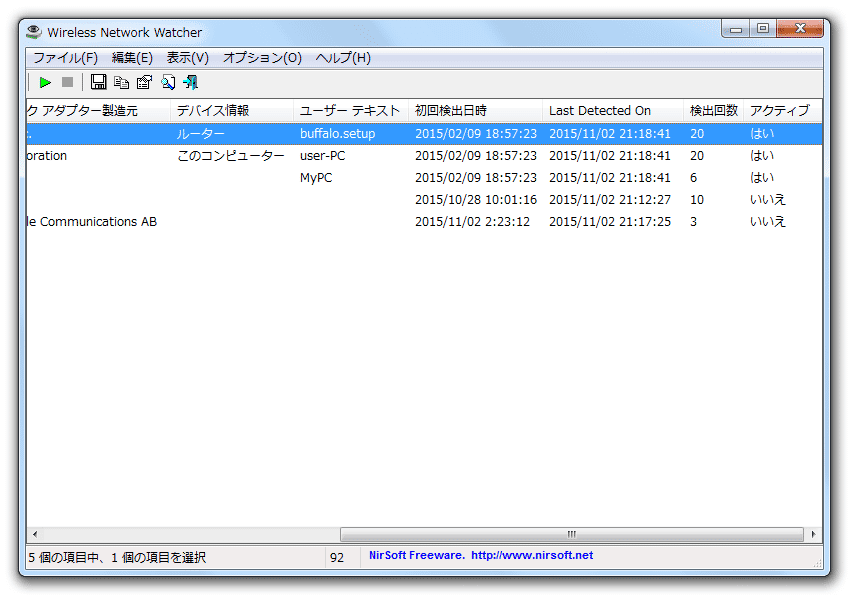Open the 表示(V) menu
The height and width of the screenshot is (603, 853).
point(188,58)
